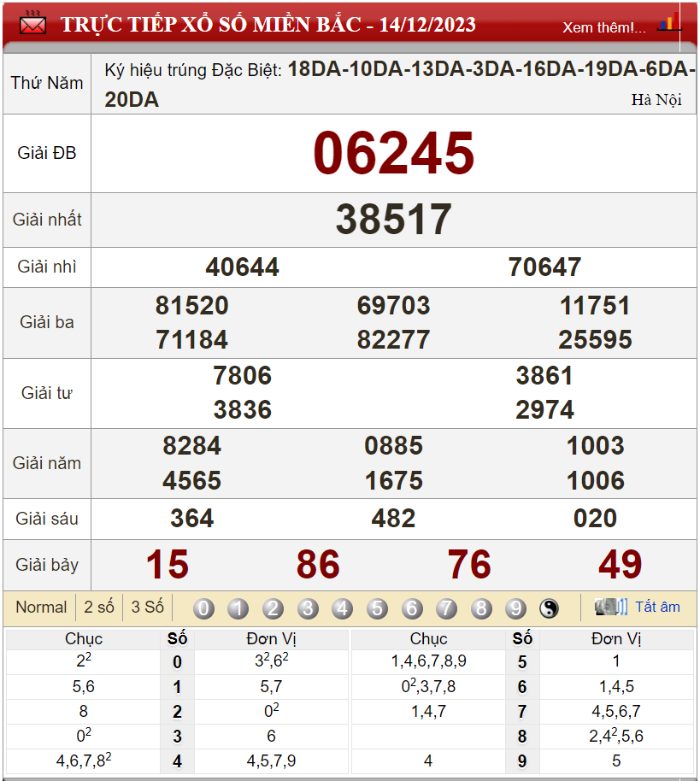
Task: Click row number 0 in Số column
Action: pos(177,662)
